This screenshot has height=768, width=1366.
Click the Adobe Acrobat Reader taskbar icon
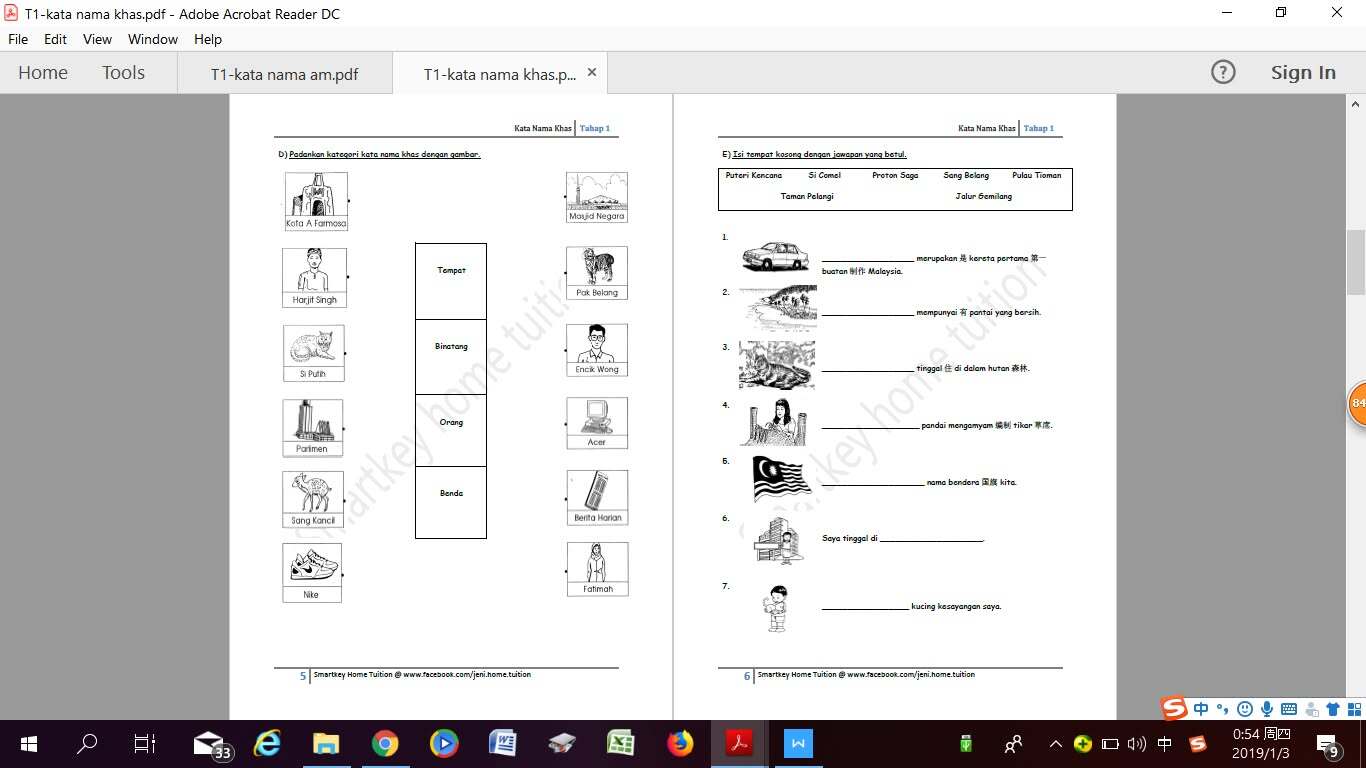click(x=739, y=744)
